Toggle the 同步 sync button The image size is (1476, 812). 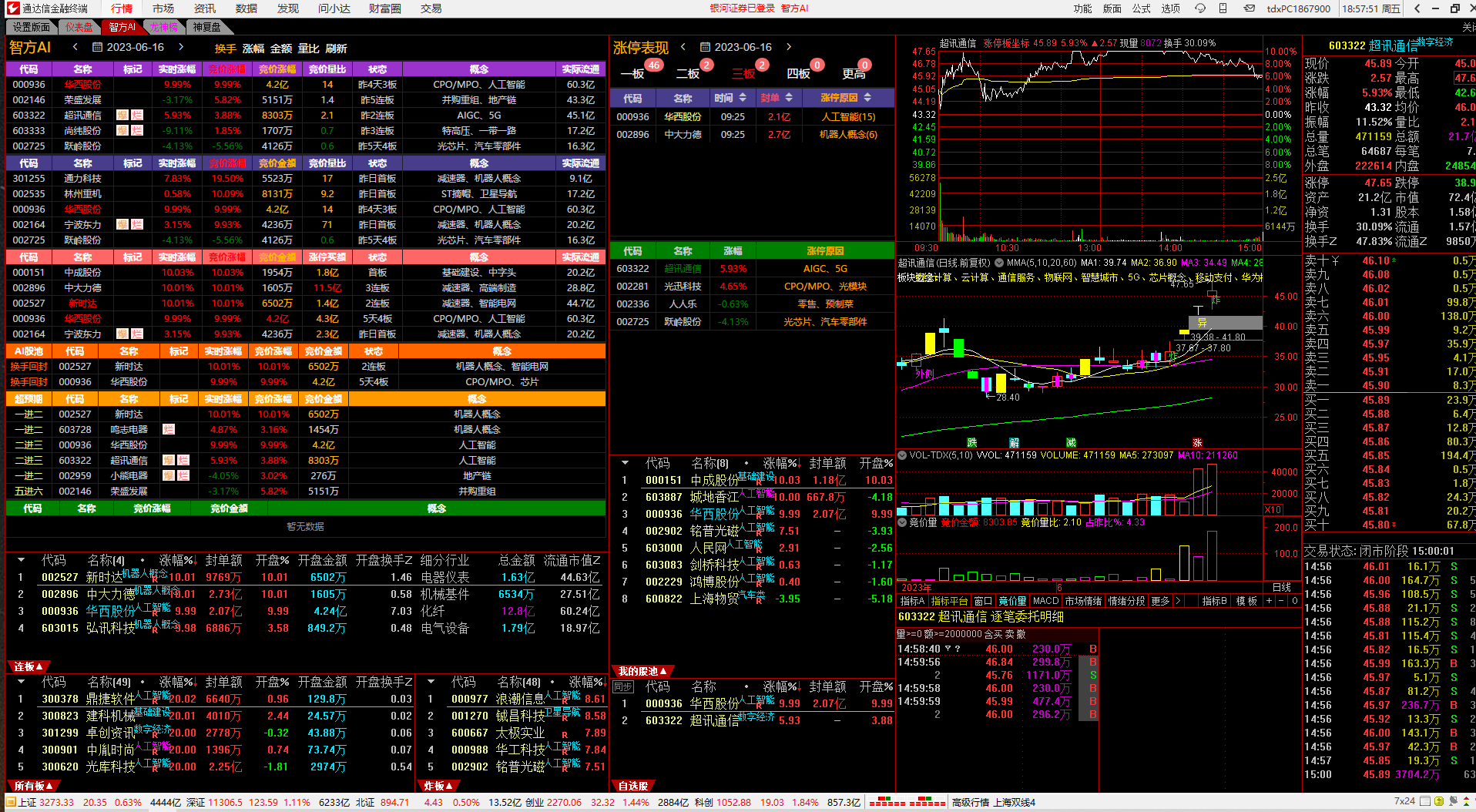click(622, 686)
